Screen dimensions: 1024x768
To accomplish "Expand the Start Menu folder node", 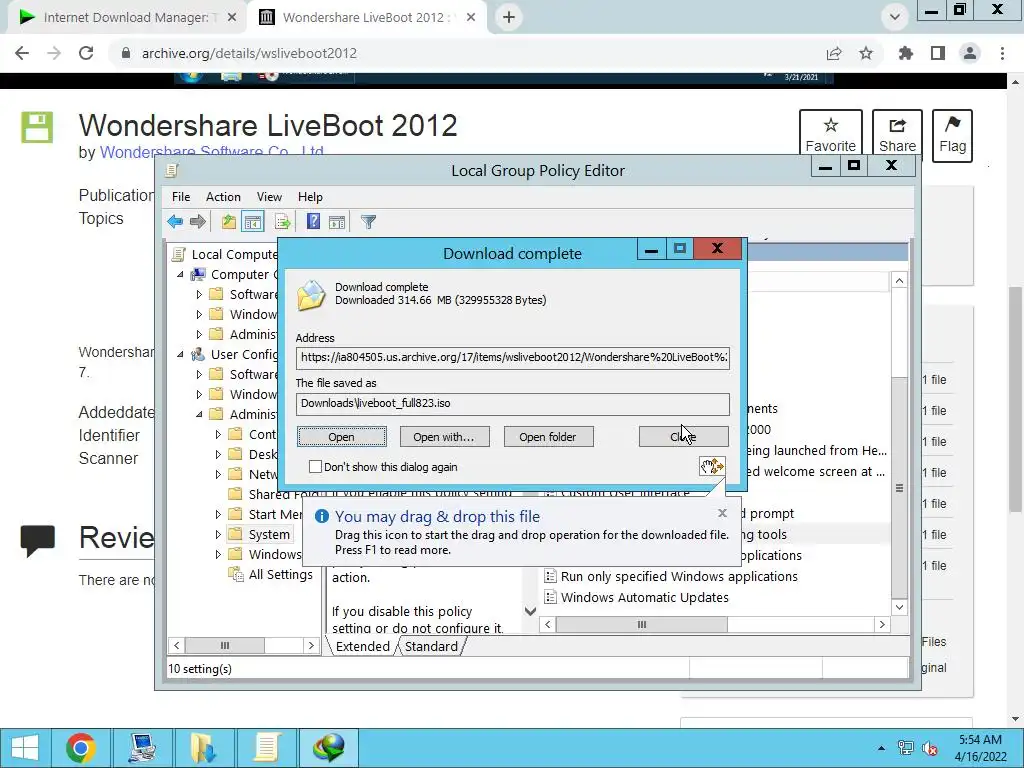I will (218, 515).
